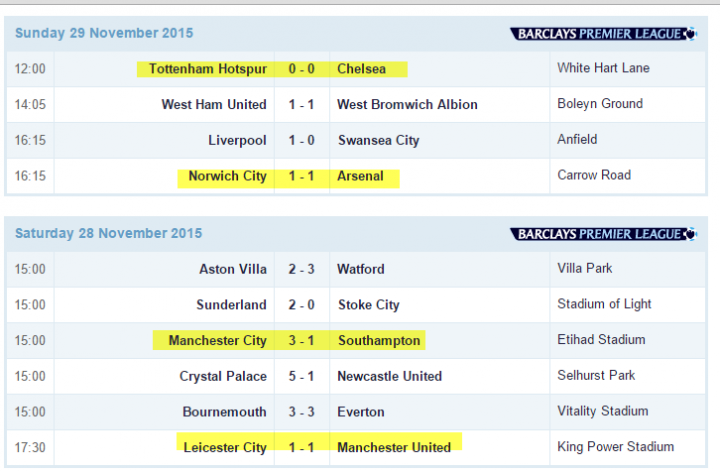Viewport: 720px width, 471px height.
Task: Open Manchester United team link
Action: (x=394, y=447)
